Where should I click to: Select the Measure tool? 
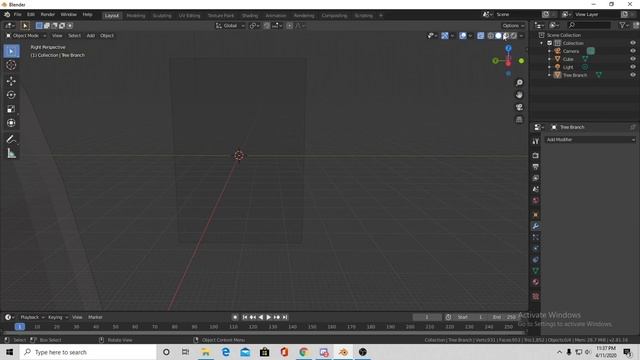11,153
